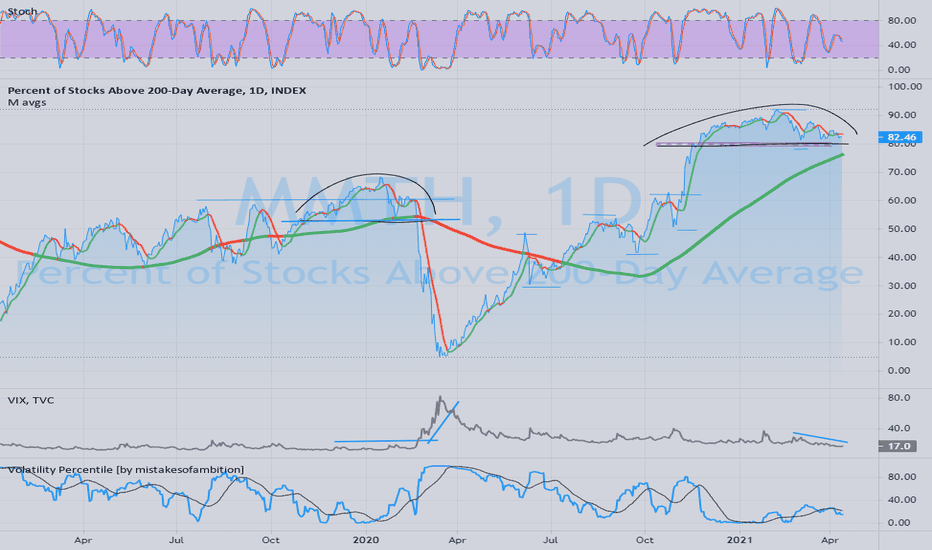Click the 40.0 label on VIX axis

tap(899, 428)
